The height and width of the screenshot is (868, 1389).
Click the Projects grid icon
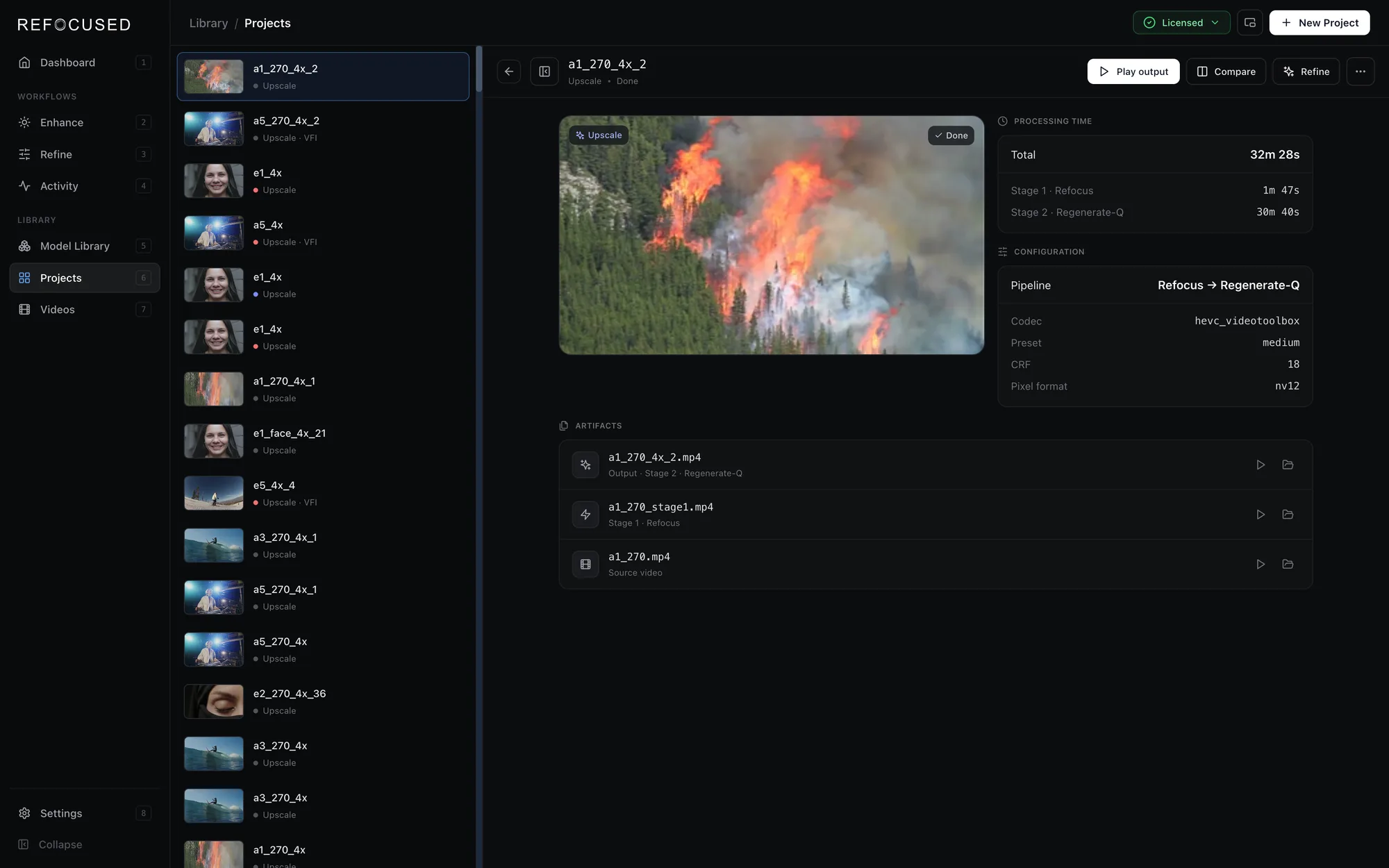click(x=24, y=278)
